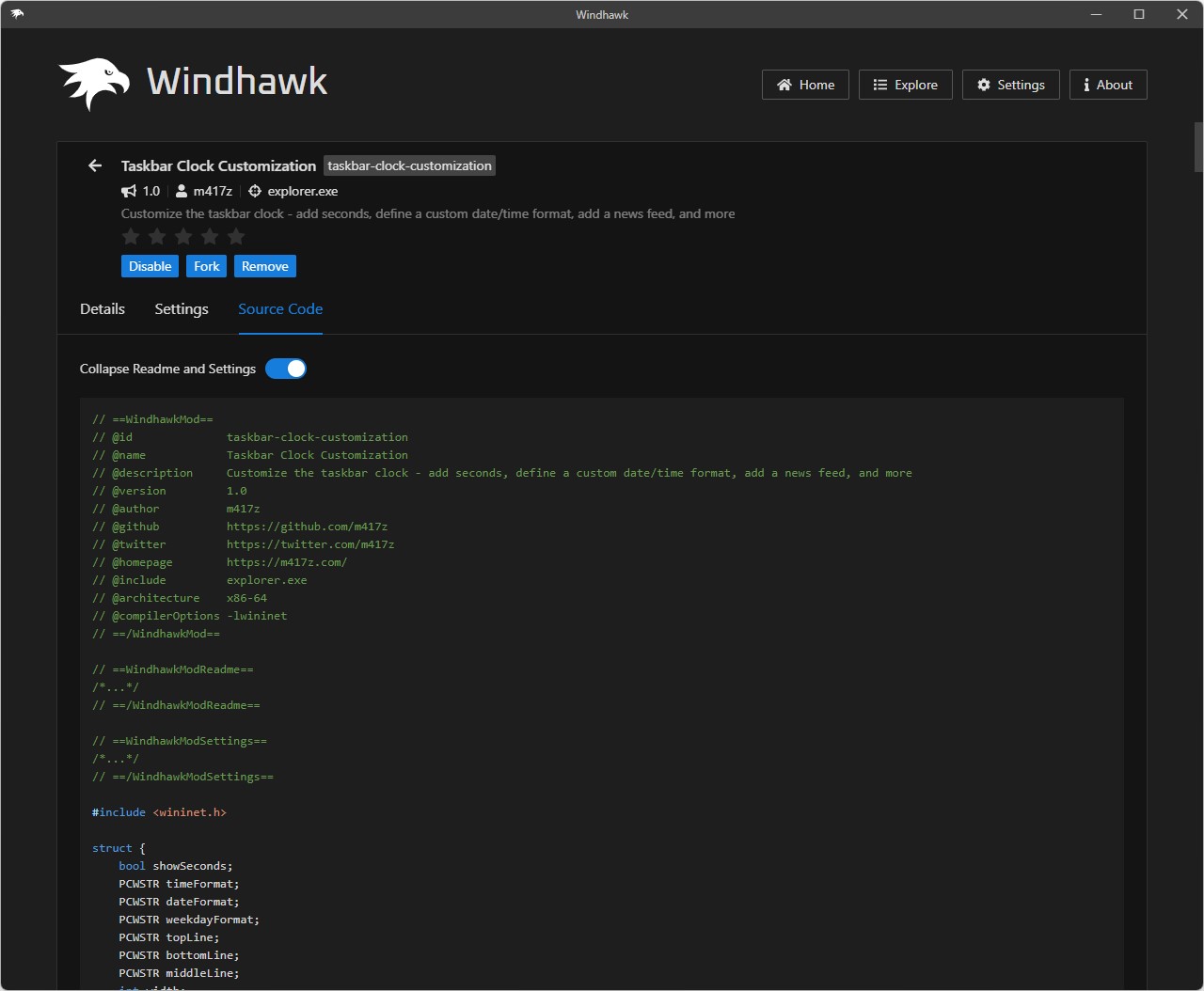Viewport: 1204px width, 991px height.
Task: Click the 'PCWSTR timeFormat;' line
Action: pyautogui.click(x=179, y=884)
